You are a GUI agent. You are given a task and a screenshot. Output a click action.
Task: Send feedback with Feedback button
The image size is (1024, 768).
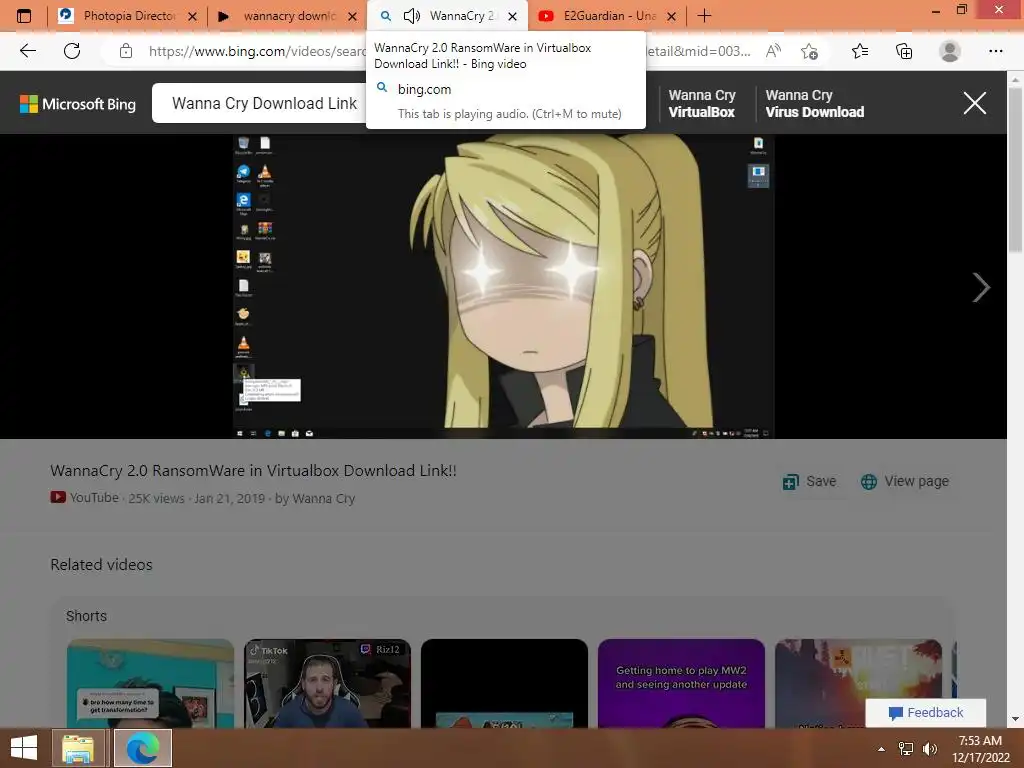[x=926, y=712]
